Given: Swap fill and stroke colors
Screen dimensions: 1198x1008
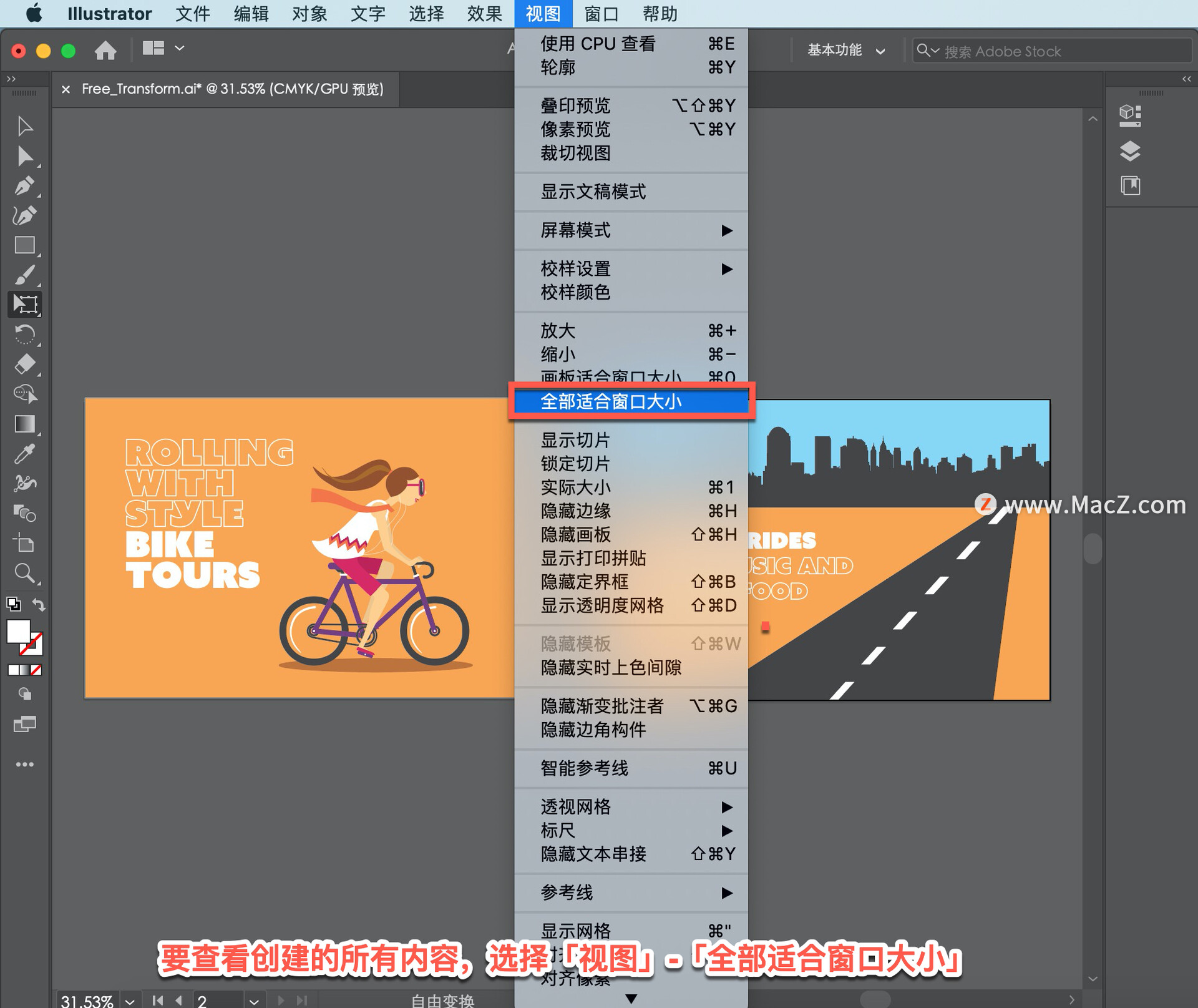Looking at the screenshot, I should pos(39,604).
